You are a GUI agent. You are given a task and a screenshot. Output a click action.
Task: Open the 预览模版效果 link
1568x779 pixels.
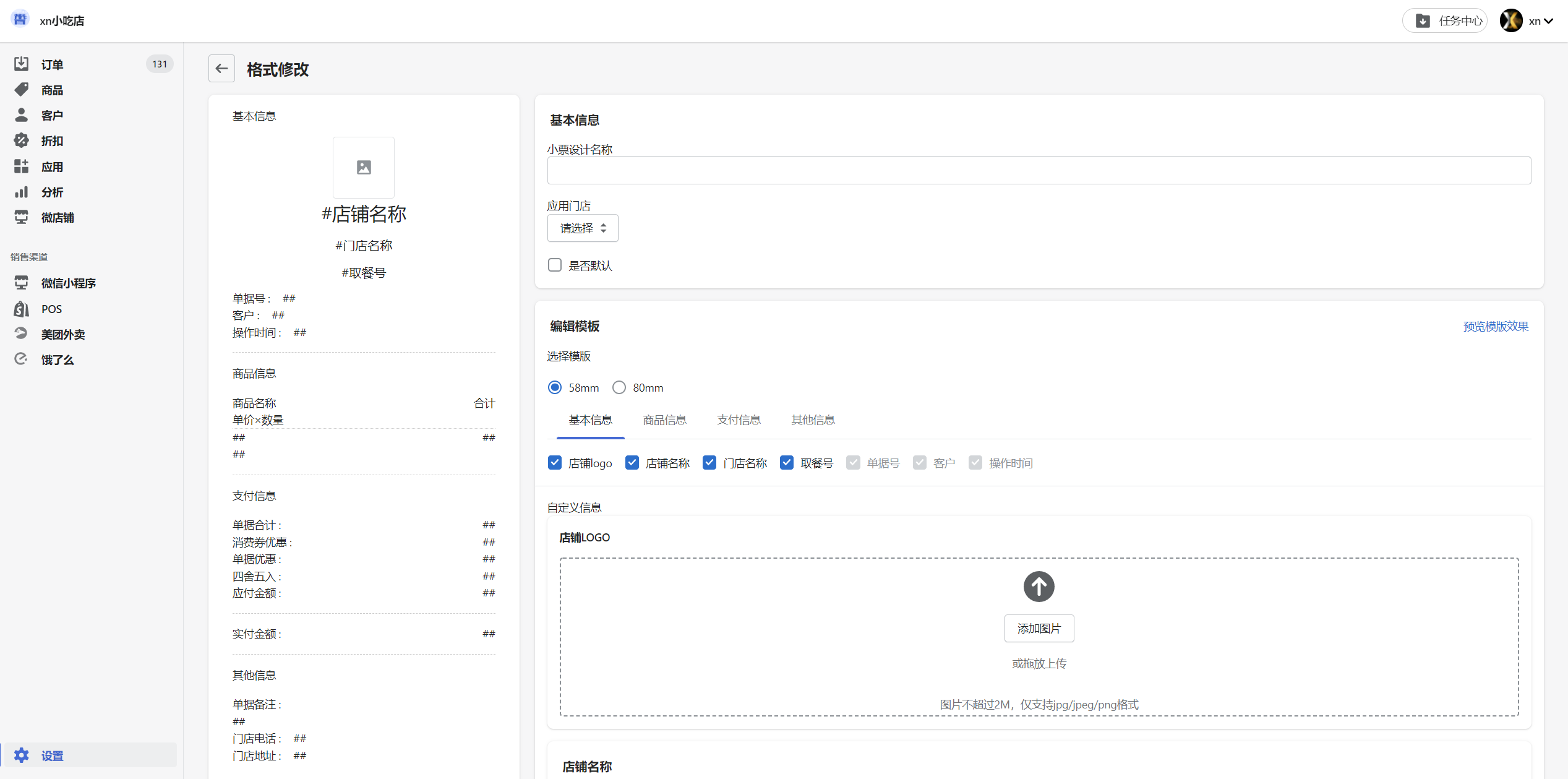tap(1495, 326)
